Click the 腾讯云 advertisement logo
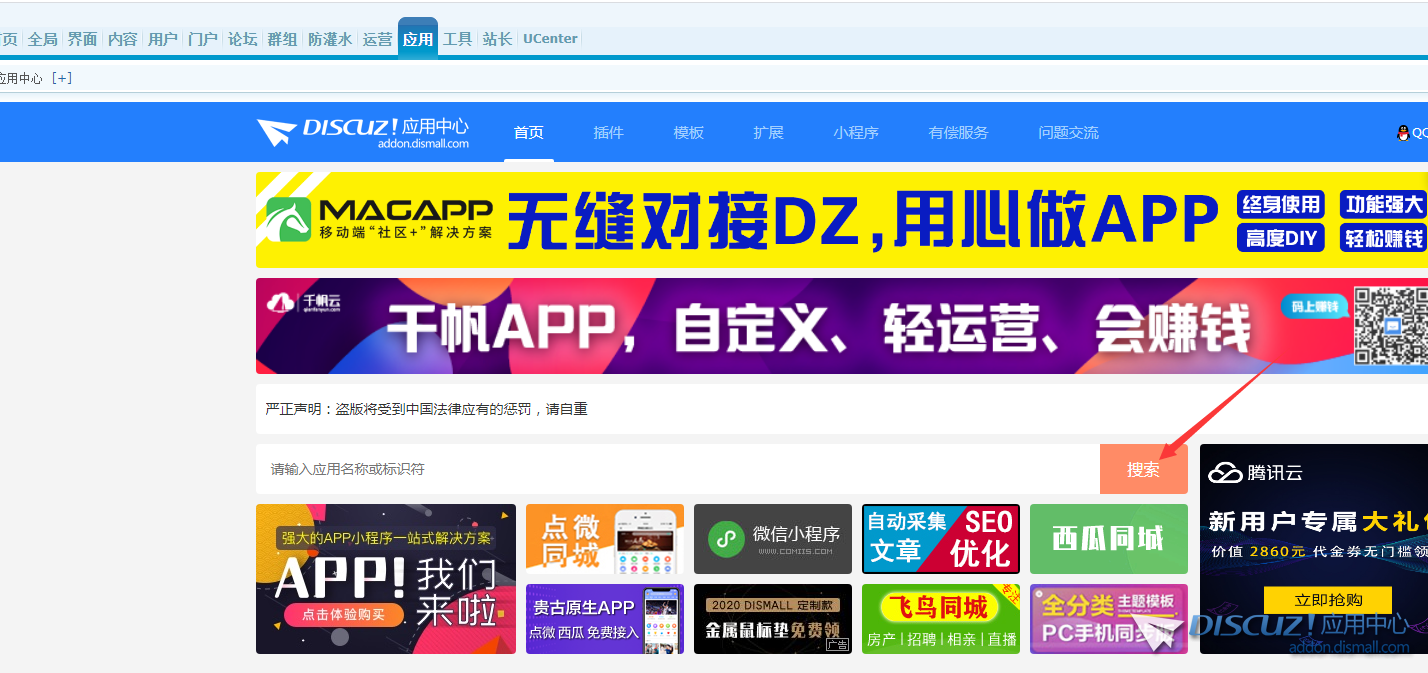 (1256, 473)
